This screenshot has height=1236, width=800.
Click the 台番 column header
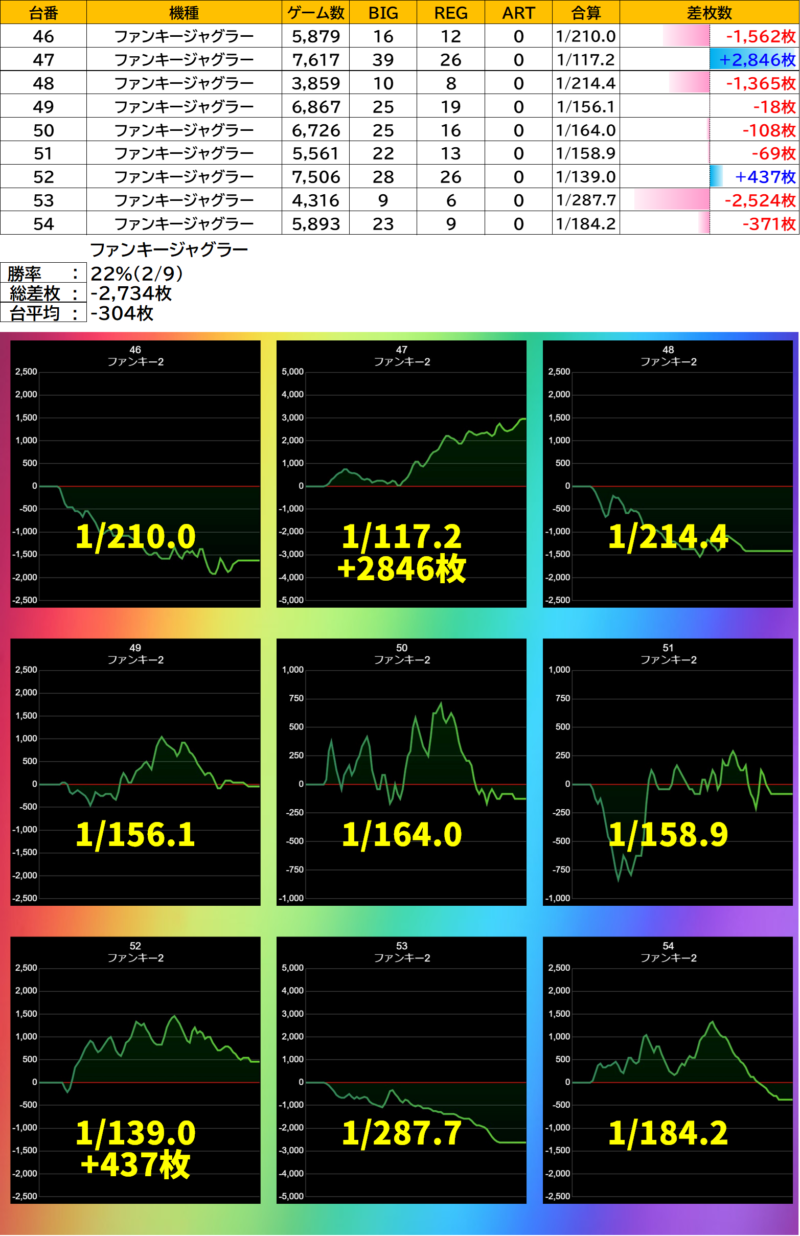pos(44,13)
